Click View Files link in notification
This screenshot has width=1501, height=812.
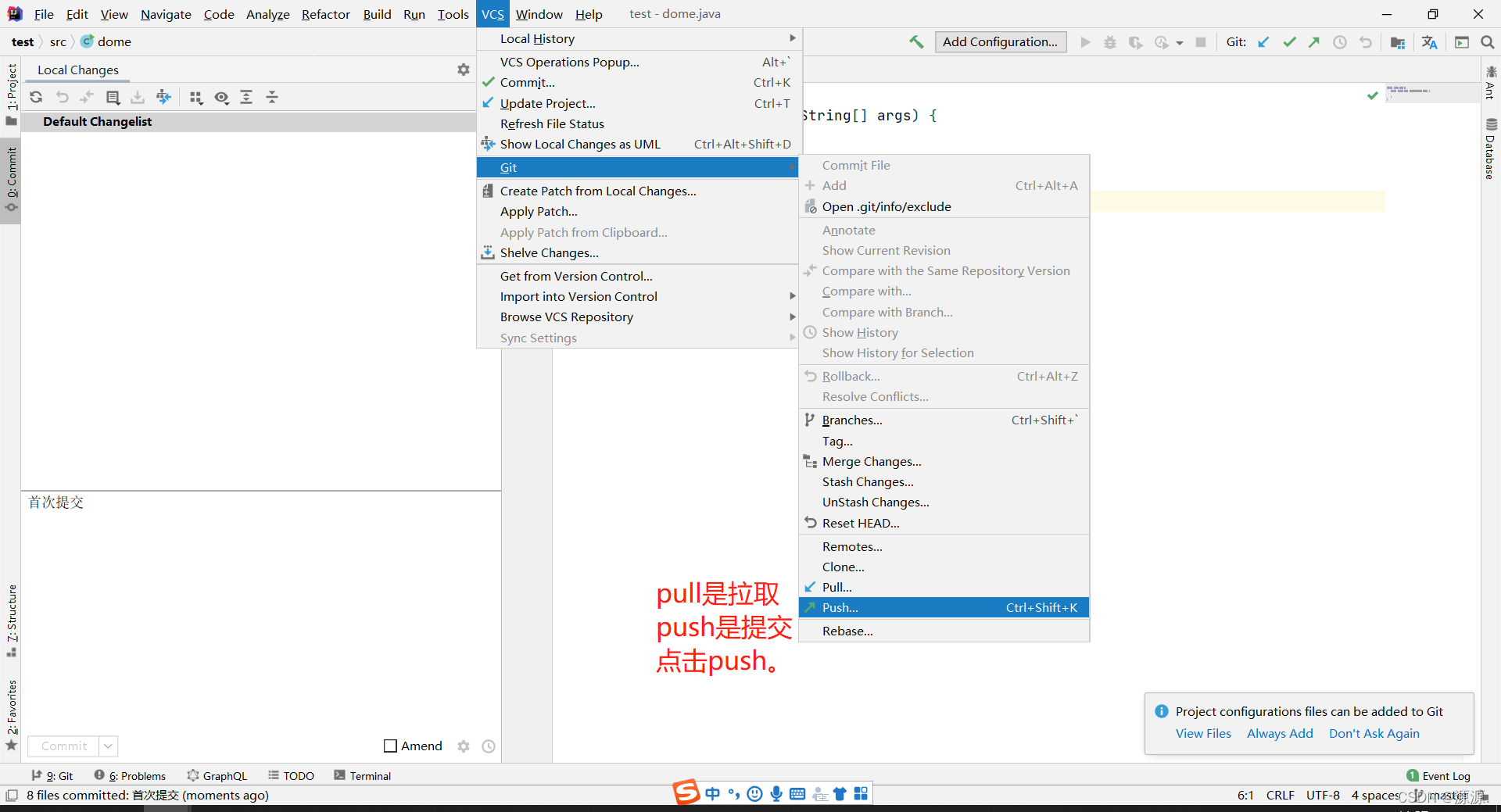click(x=1203, y=733)
